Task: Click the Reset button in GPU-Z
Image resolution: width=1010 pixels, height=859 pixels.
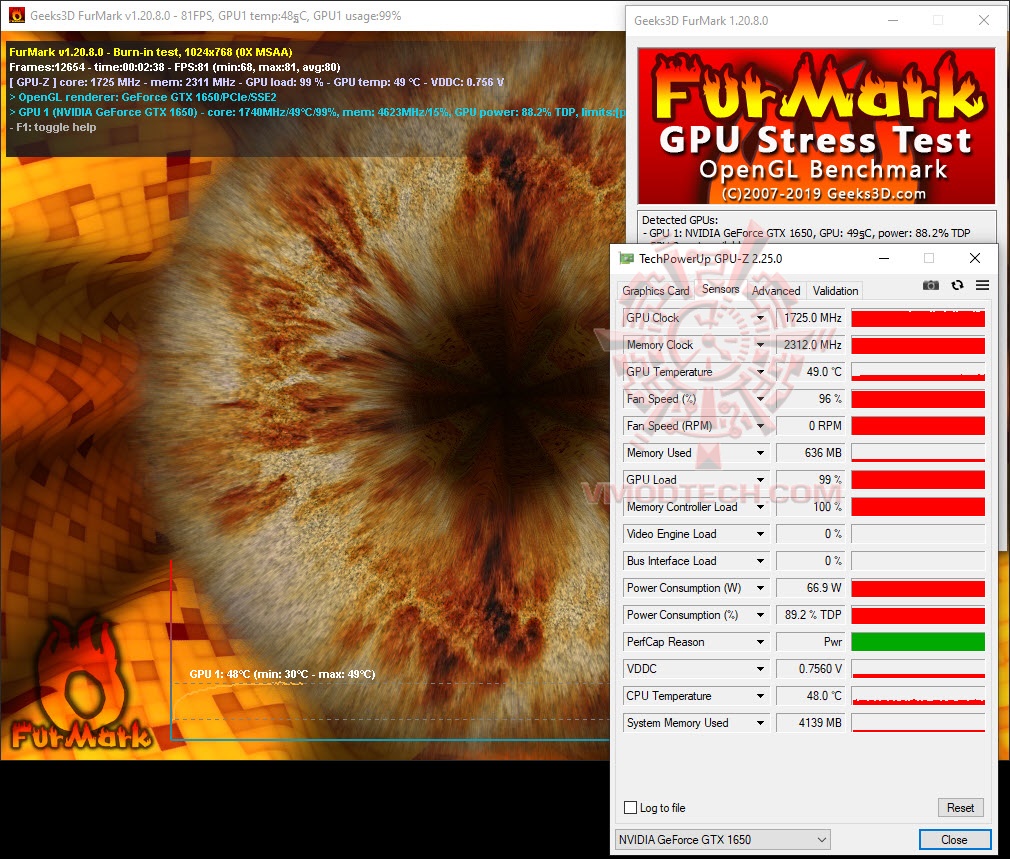Action: tap(960, 807)
